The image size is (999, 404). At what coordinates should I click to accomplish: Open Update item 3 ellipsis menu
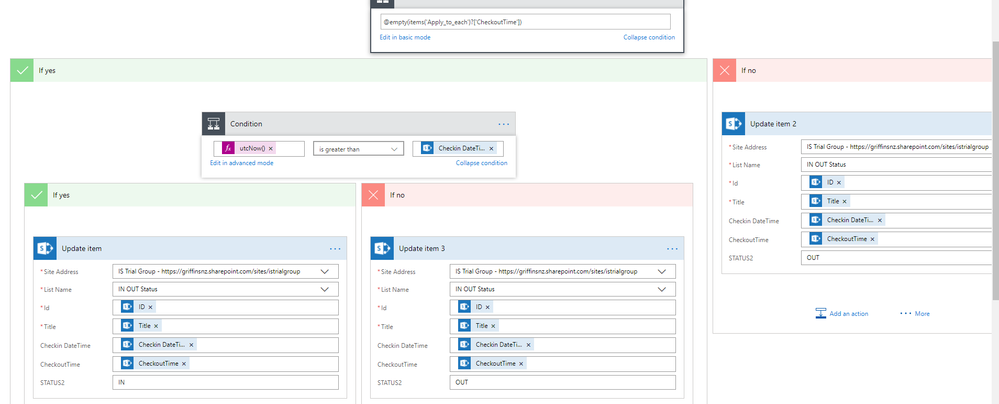click(672, 249)
